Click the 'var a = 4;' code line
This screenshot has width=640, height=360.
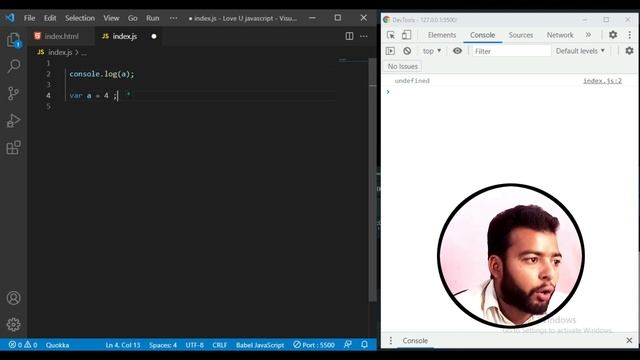[x=93, y=96]
